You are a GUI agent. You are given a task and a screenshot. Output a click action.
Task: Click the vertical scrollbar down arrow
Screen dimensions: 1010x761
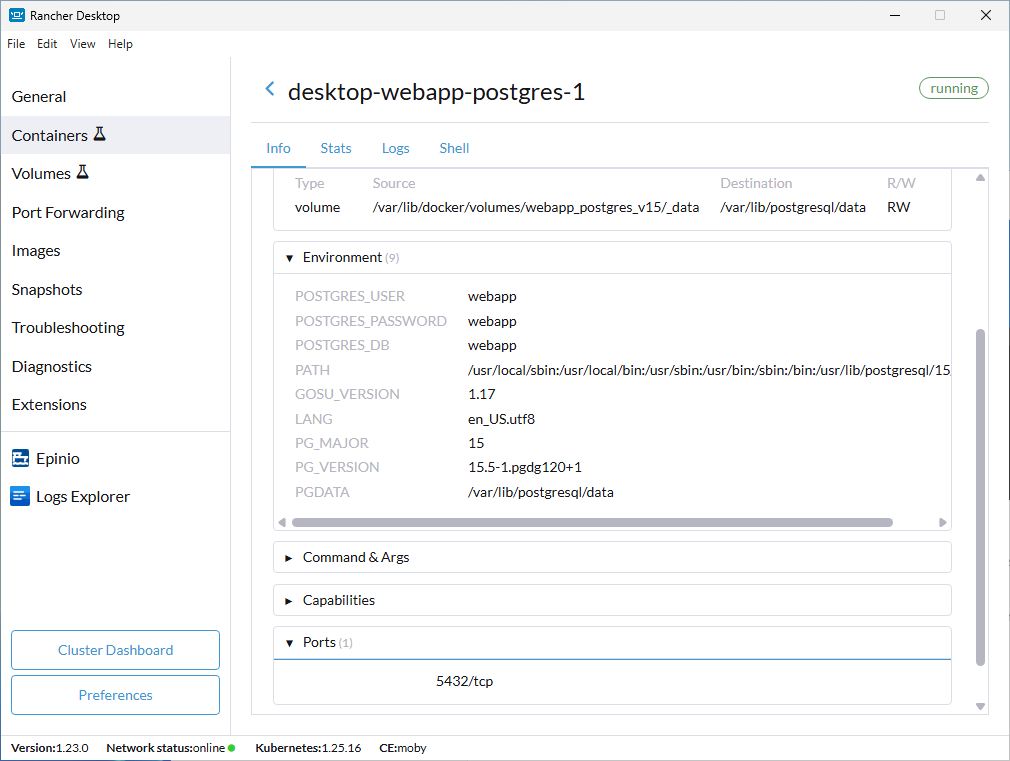[x=980, y=707]
